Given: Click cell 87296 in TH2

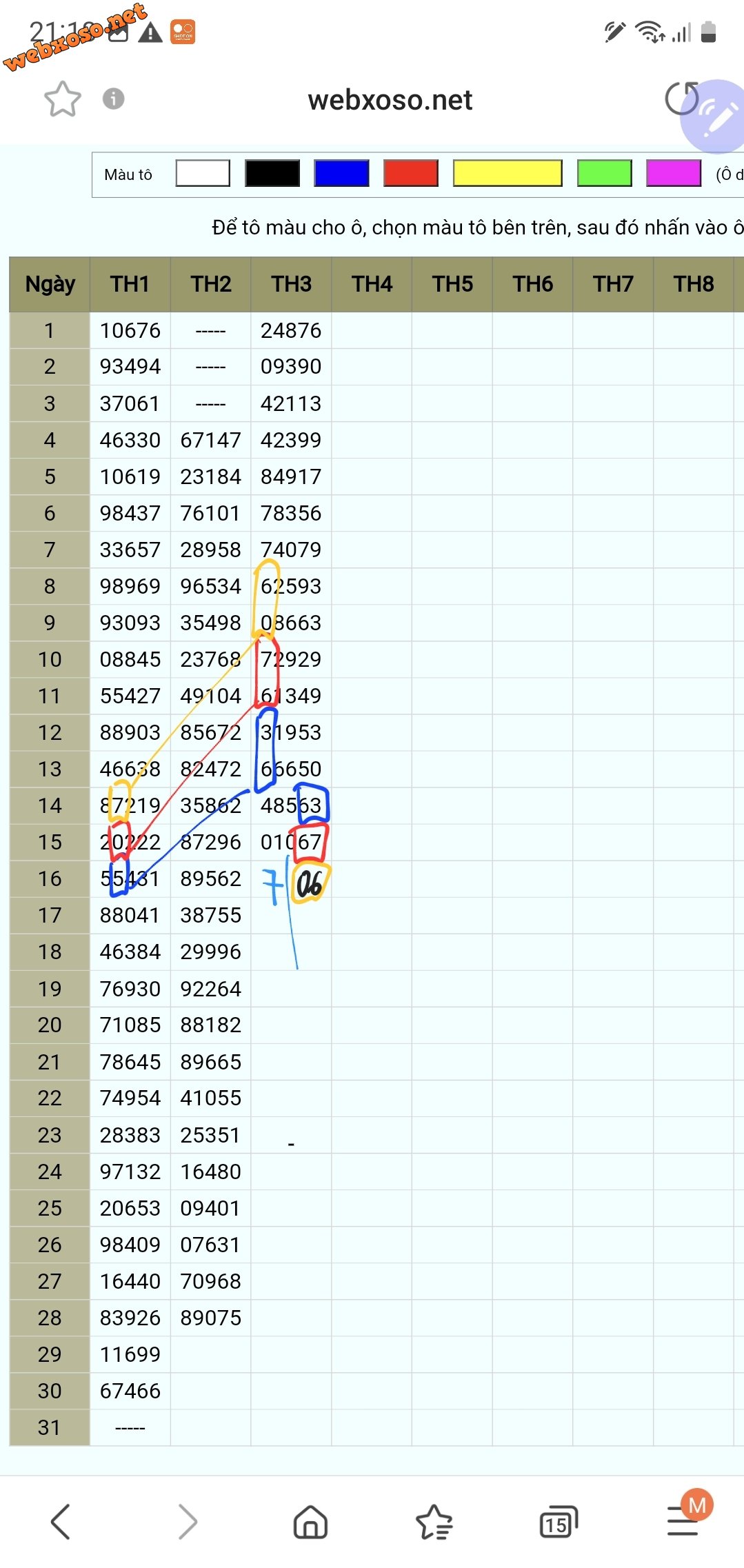Looking at the screenshot, I should (x=211, y=842).
